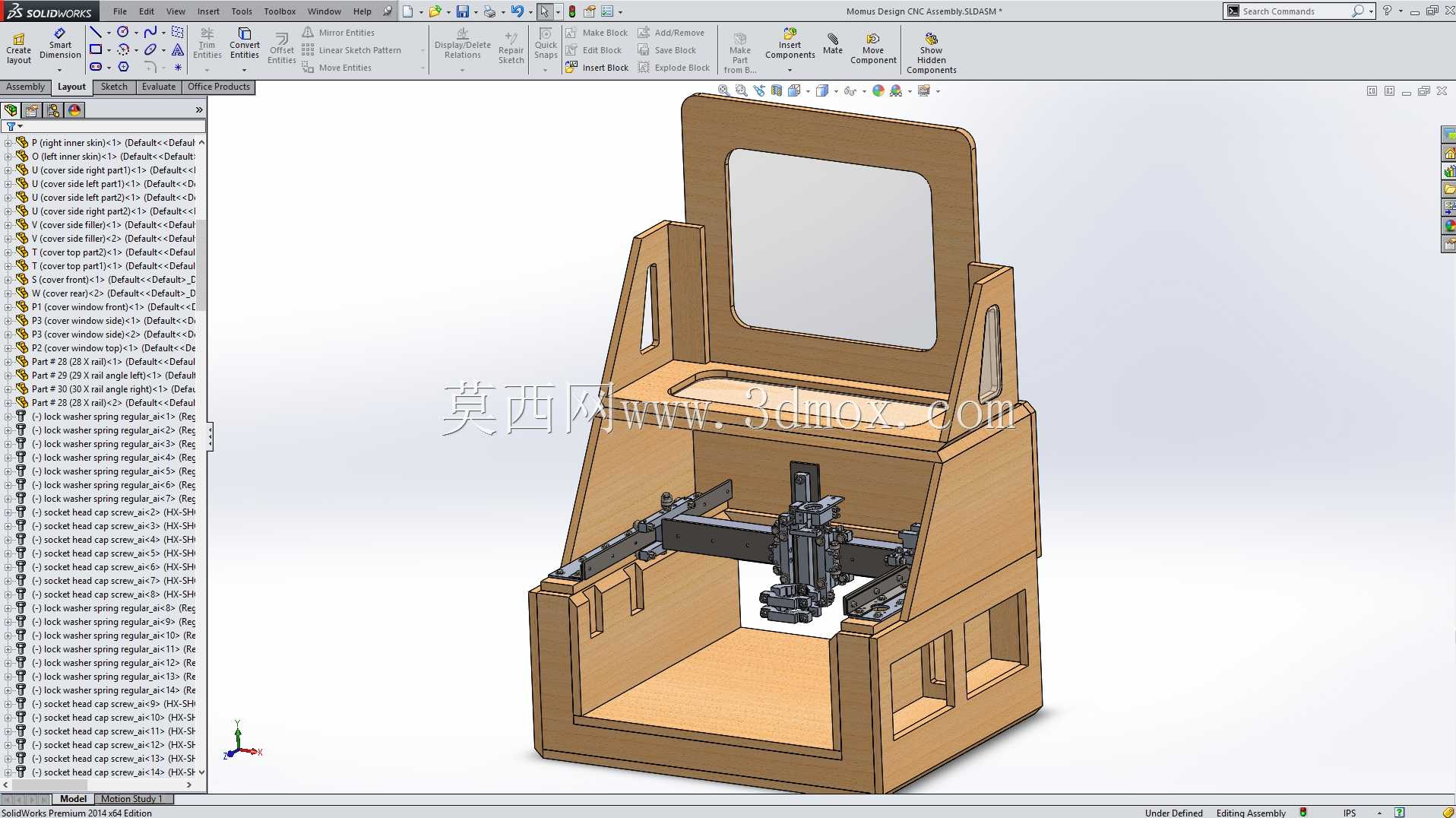Click the Edit Appearance color ball icon
The width and height of the screenshot is (1456, 818).
tap(878, 90)
